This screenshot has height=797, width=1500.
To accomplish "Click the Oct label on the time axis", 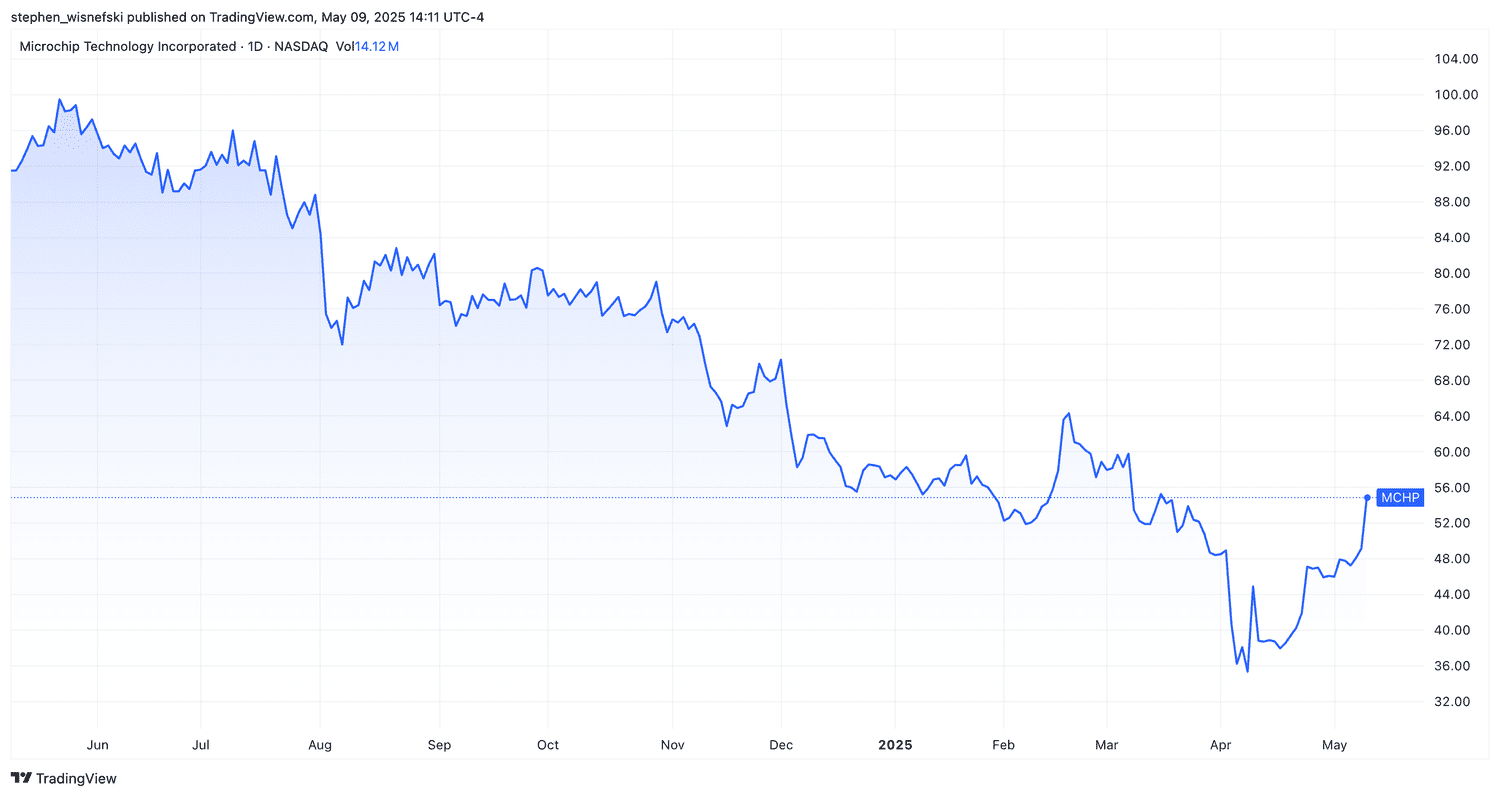I will click(x=547, y=745).
